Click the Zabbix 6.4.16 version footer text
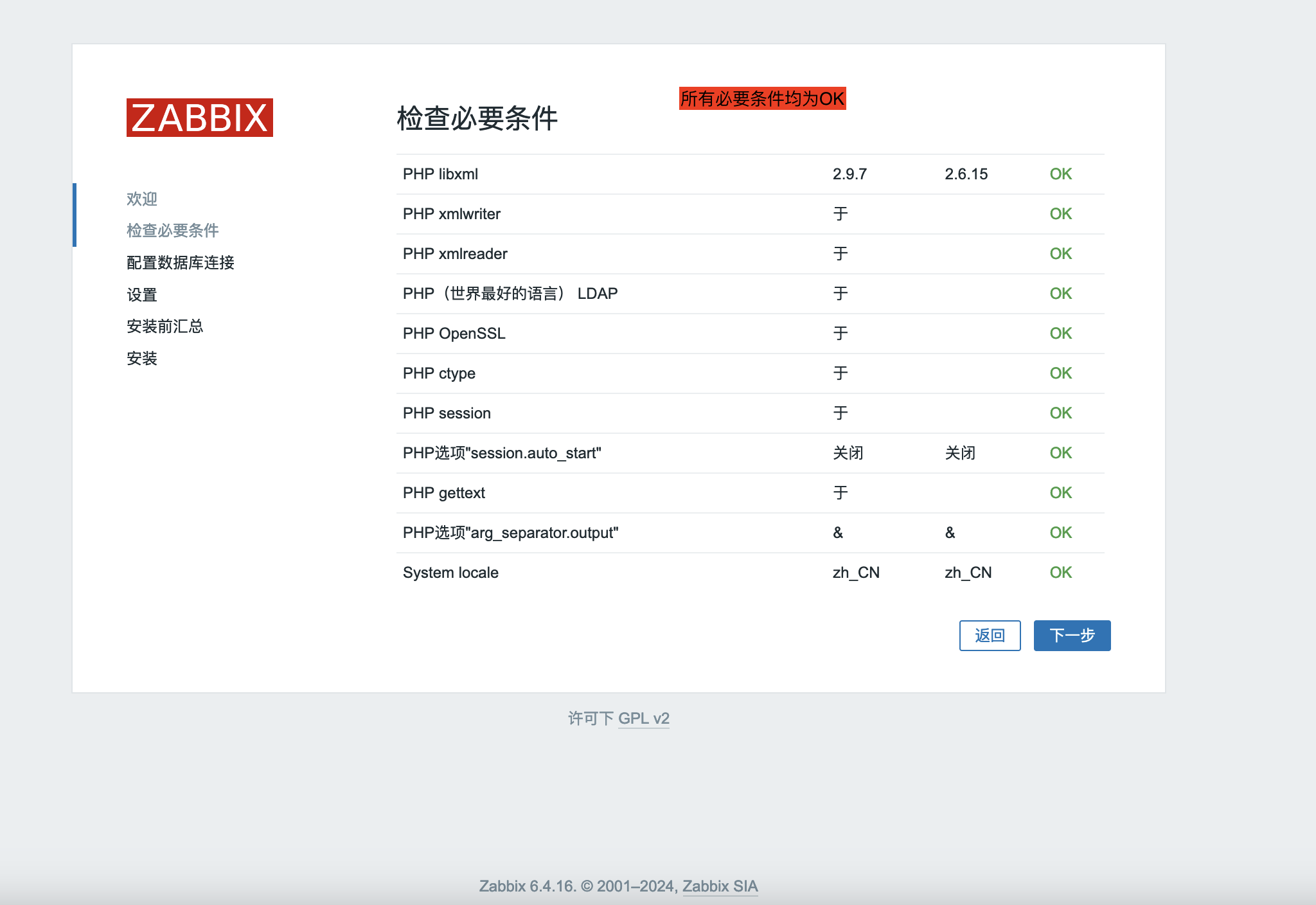1316x905 pixels. click(x=527, y=886)
